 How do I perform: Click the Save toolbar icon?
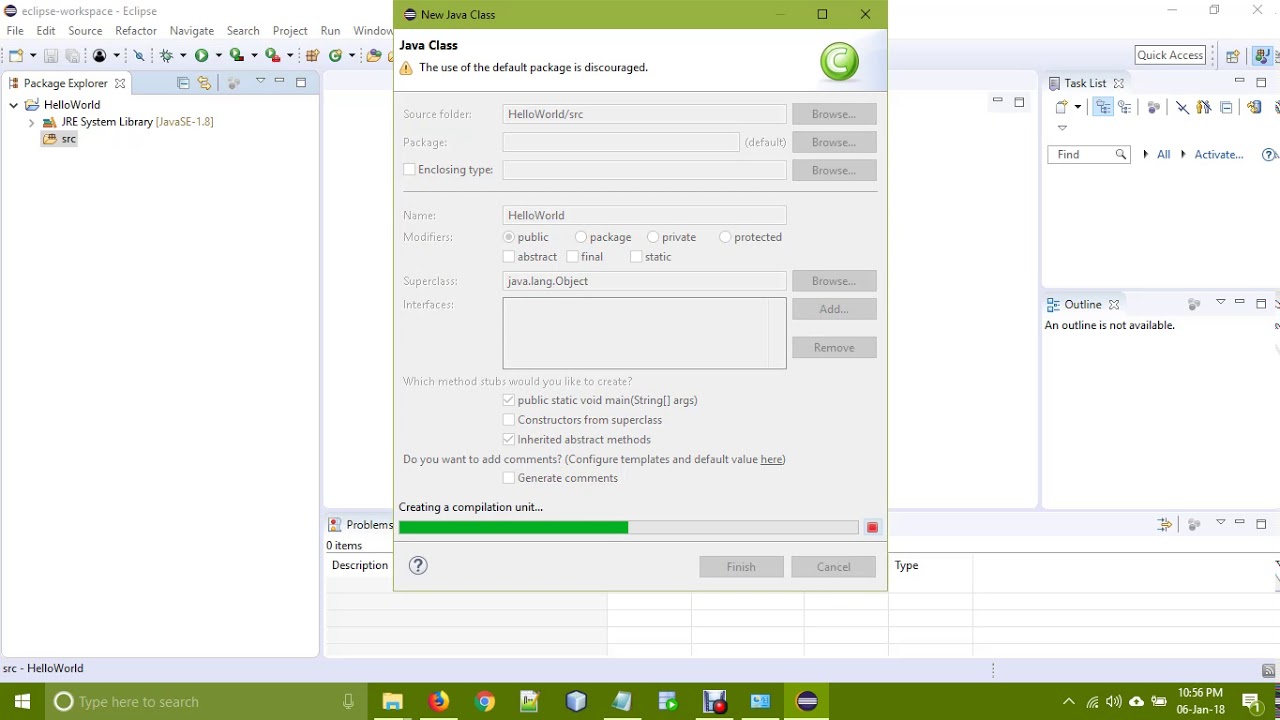pos(51,55)
